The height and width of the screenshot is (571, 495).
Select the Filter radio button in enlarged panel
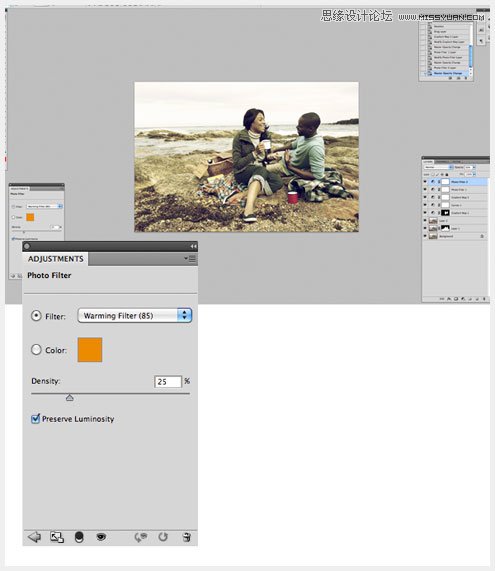coord(36,315)
